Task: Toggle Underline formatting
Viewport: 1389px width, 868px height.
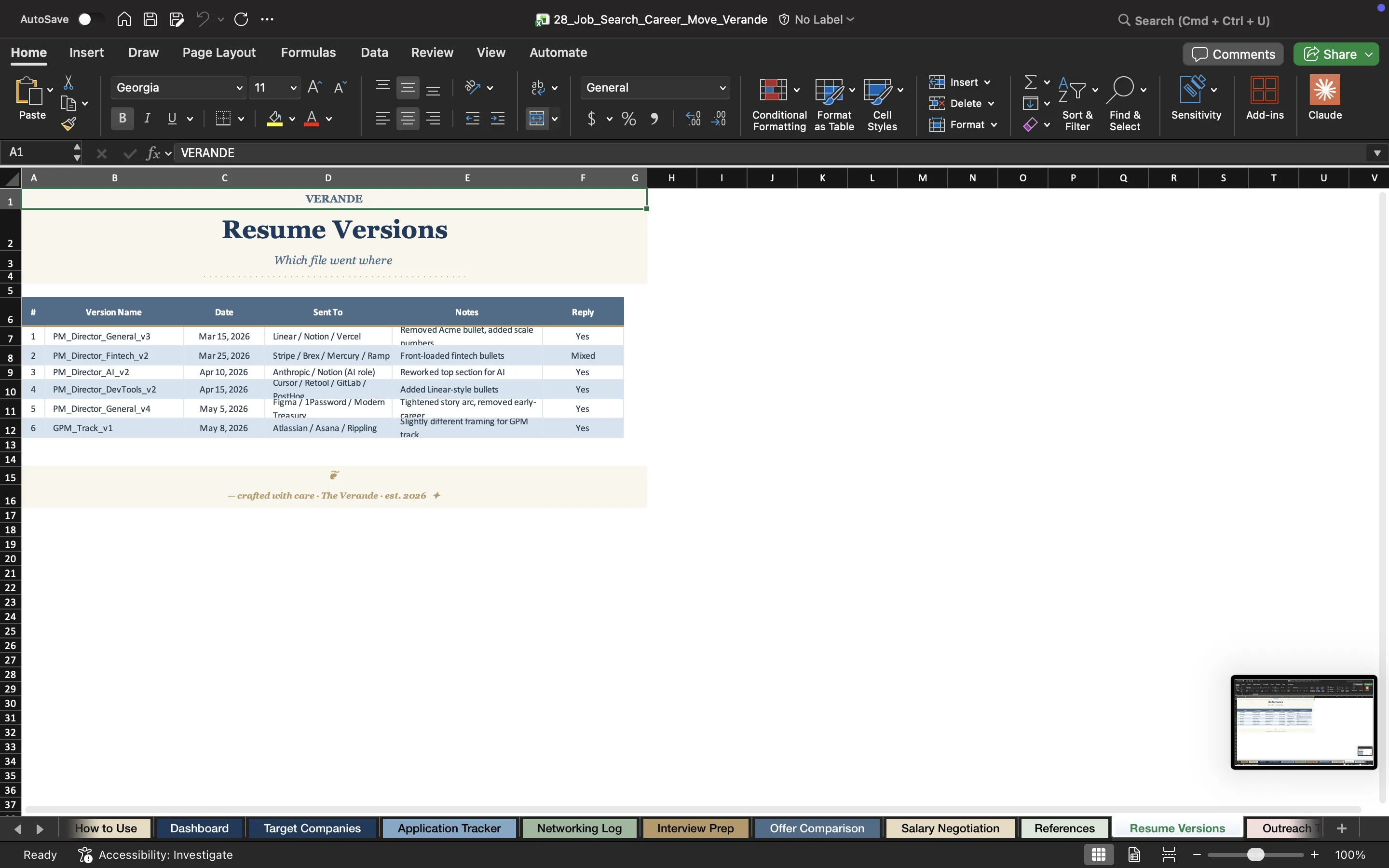Action: [x=172, y=119]
